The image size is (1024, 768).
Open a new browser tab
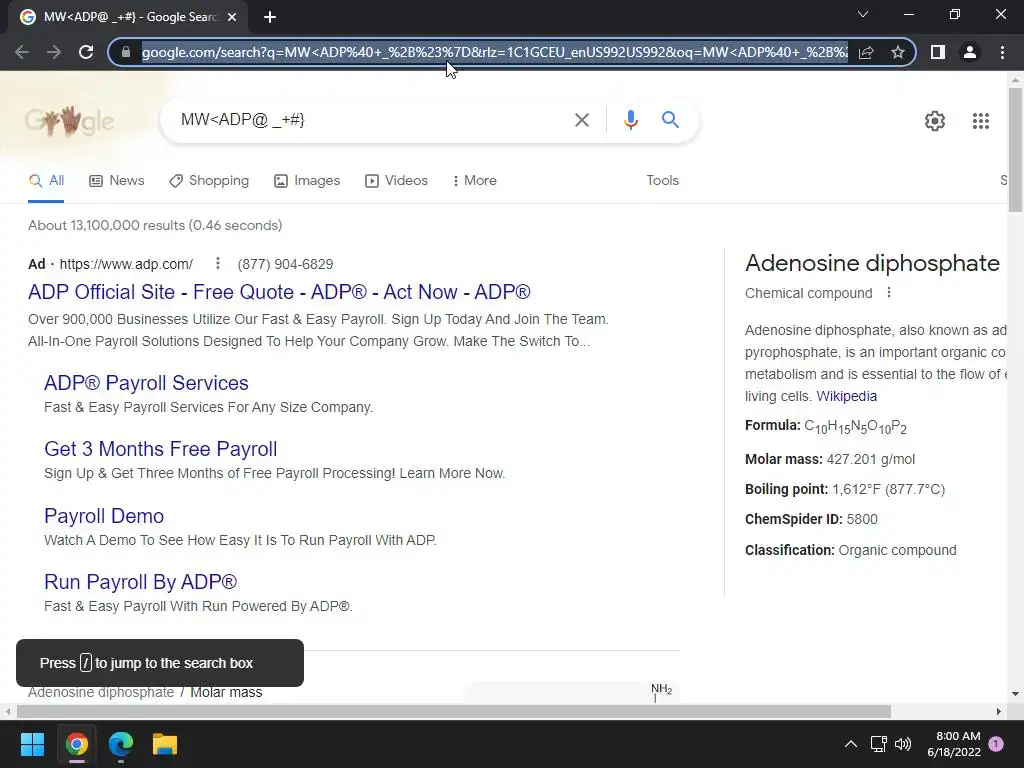(x=270, y=17)
